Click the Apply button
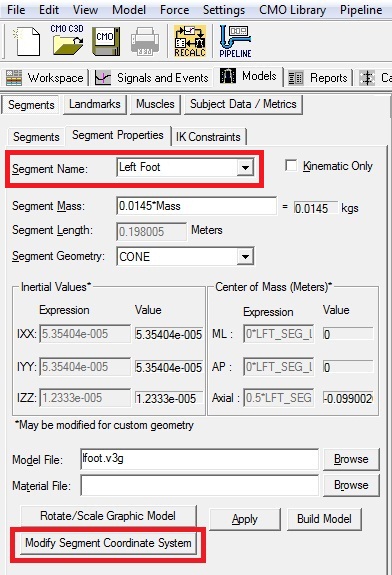Image resolution: width=392 pixels, height=575 pixels. click(x=245, y=519)
